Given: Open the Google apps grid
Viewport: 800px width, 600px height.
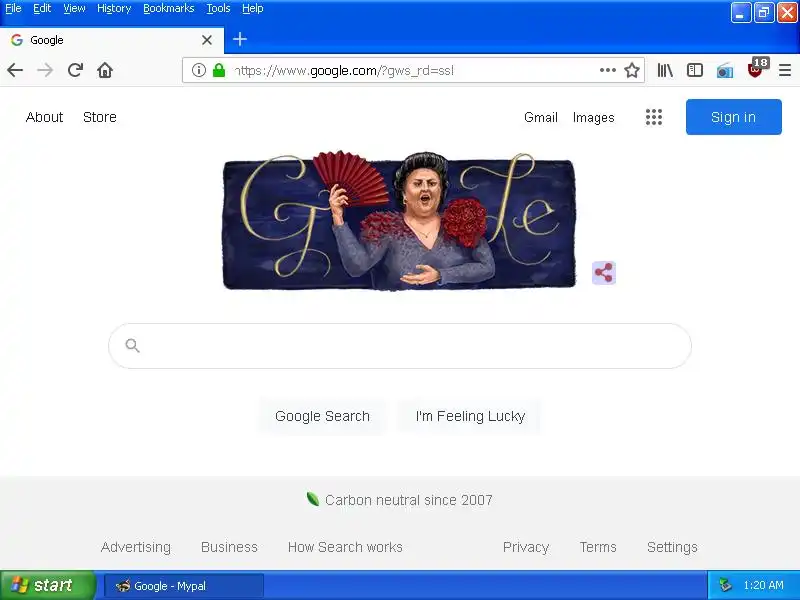Looking at the screenshot, I should 654,117.
